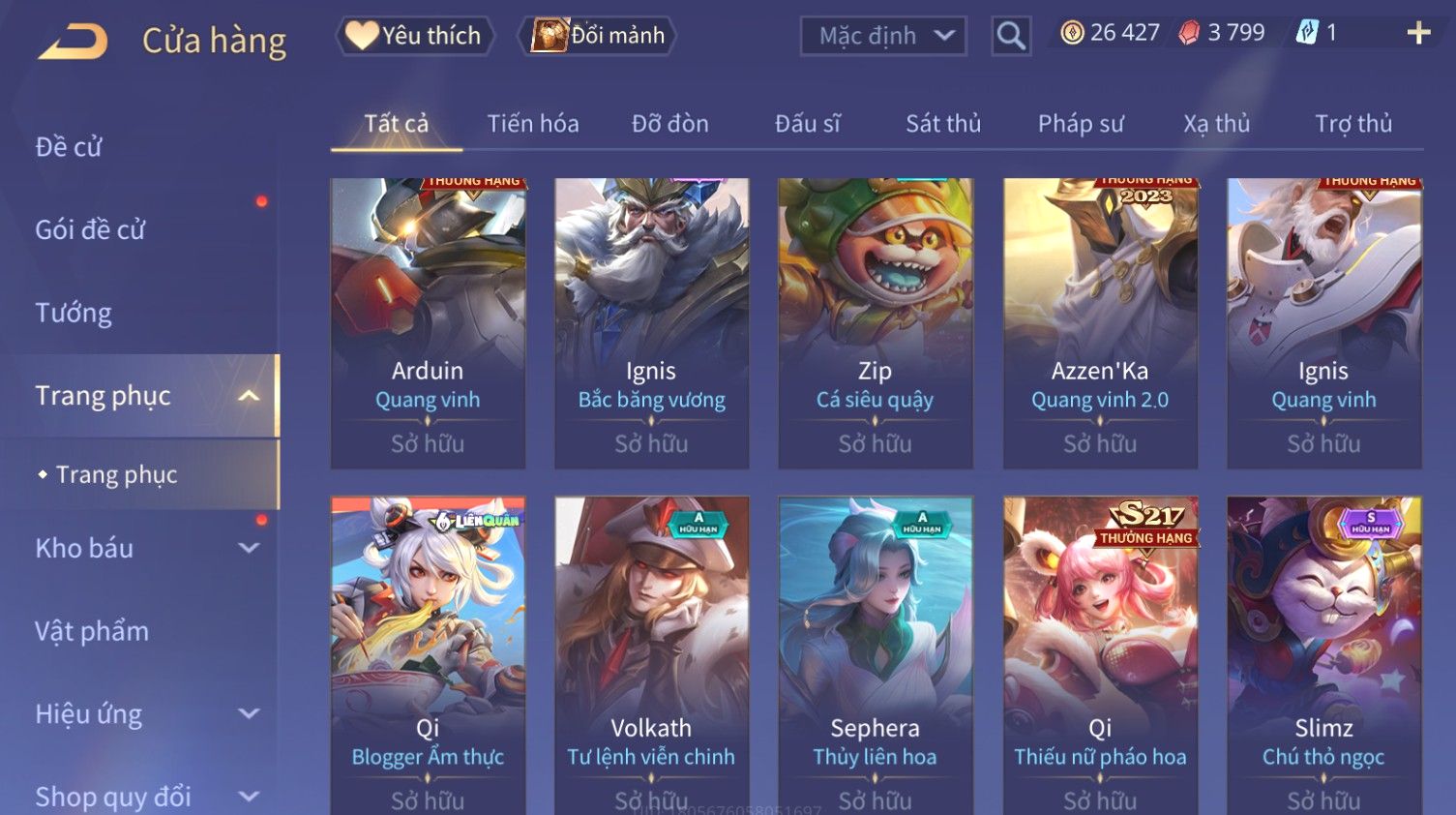1456x815 pixels.
Task: Go to Tướng in the sidebar
Action: 74,313
